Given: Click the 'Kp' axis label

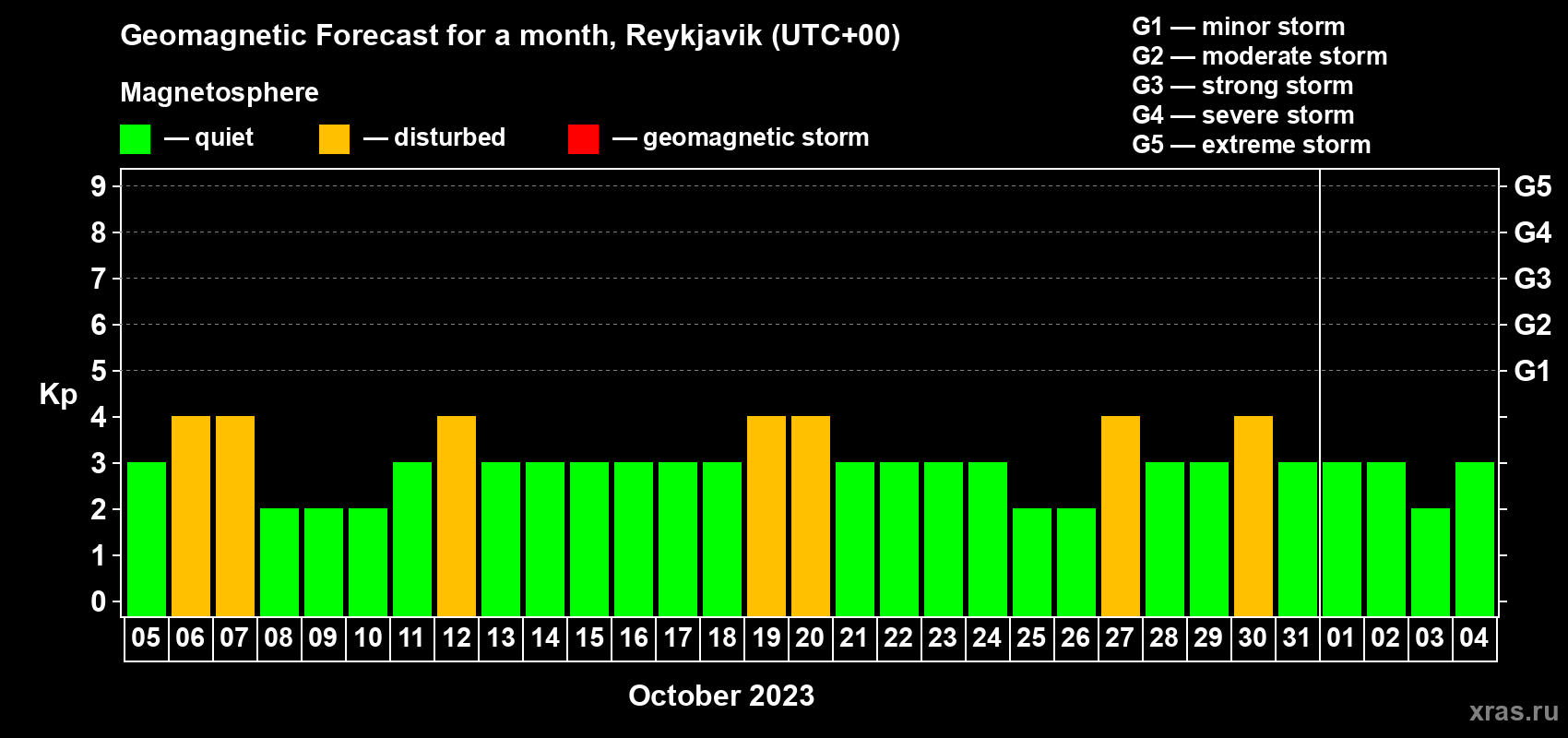Looking at the screenshot, I should tap(58, 395).
